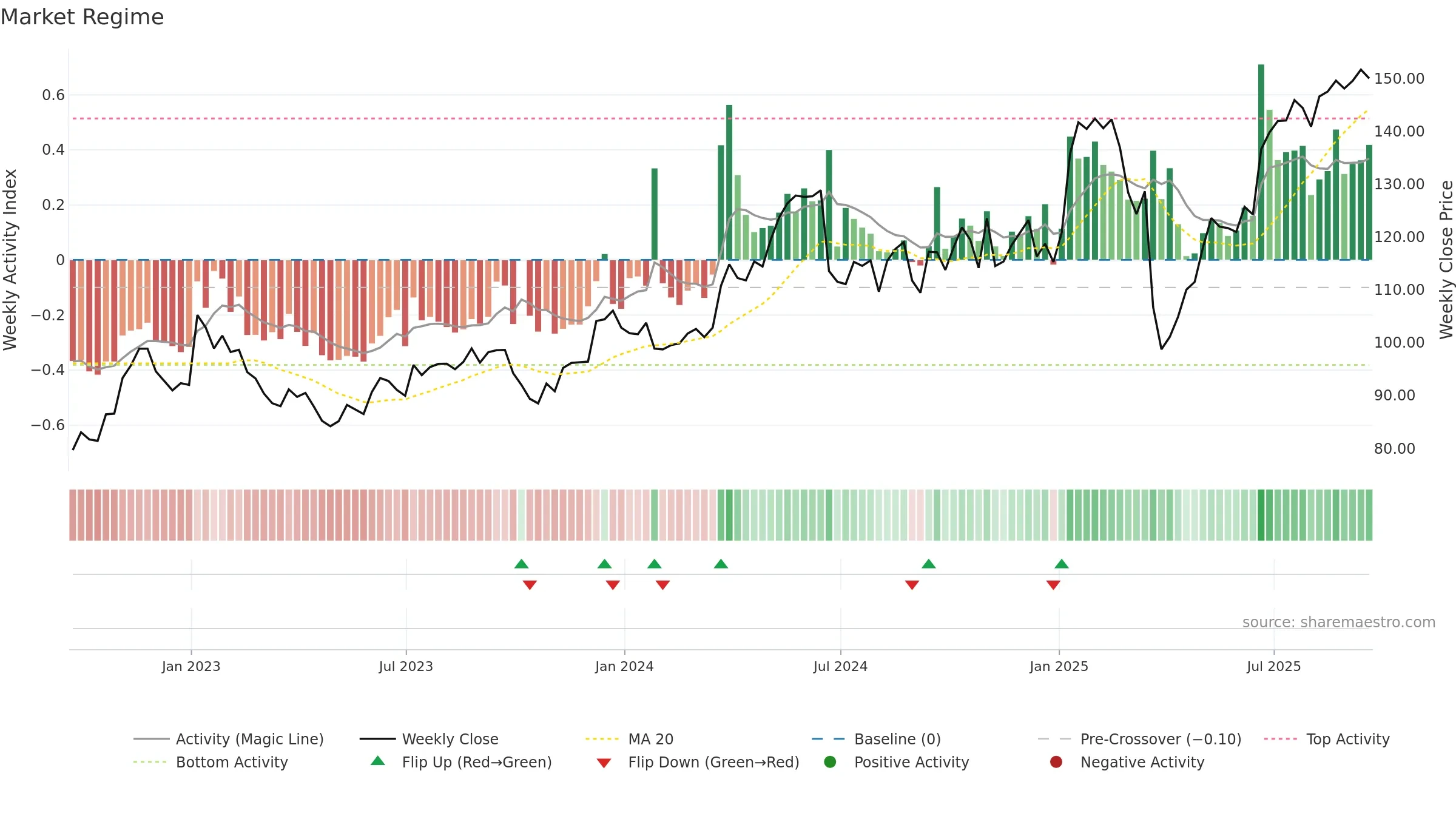Click the MA 20 legend entry
The height and width of the screenshot is (819, 1456).
629,739
